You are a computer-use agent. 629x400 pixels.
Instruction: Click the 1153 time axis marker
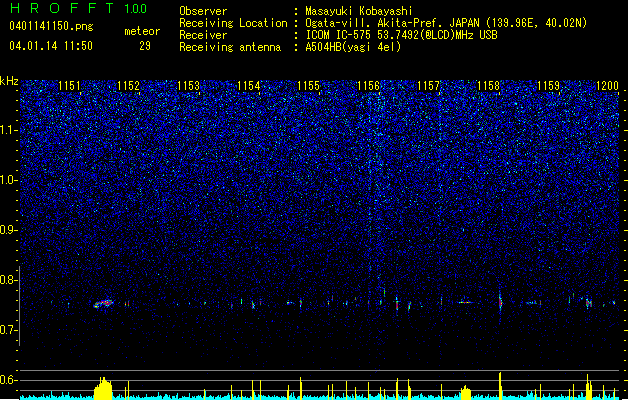coord(189,86)
